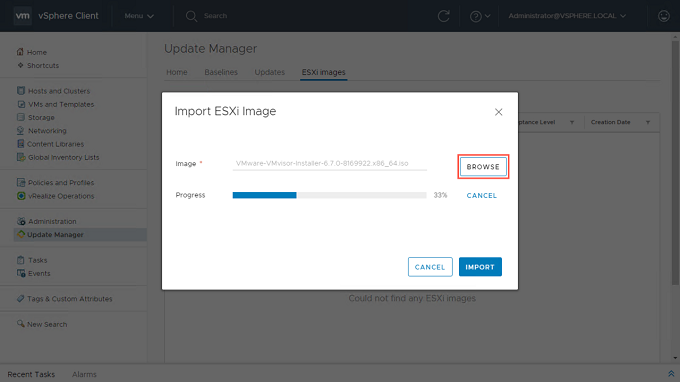Select the ESXi images tab
This screenshot has width=680, height=382.
point(324,72)
